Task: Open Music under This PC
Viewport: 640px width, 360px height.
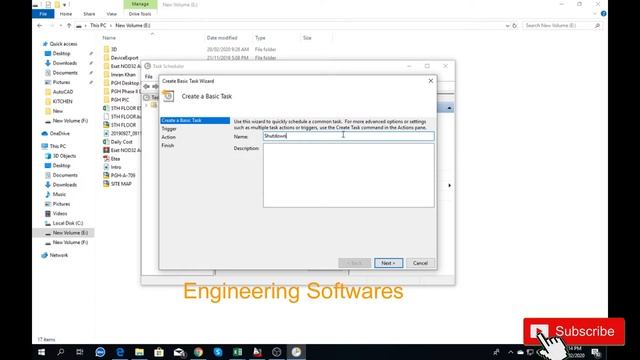Action: click(x=59, y=194)
